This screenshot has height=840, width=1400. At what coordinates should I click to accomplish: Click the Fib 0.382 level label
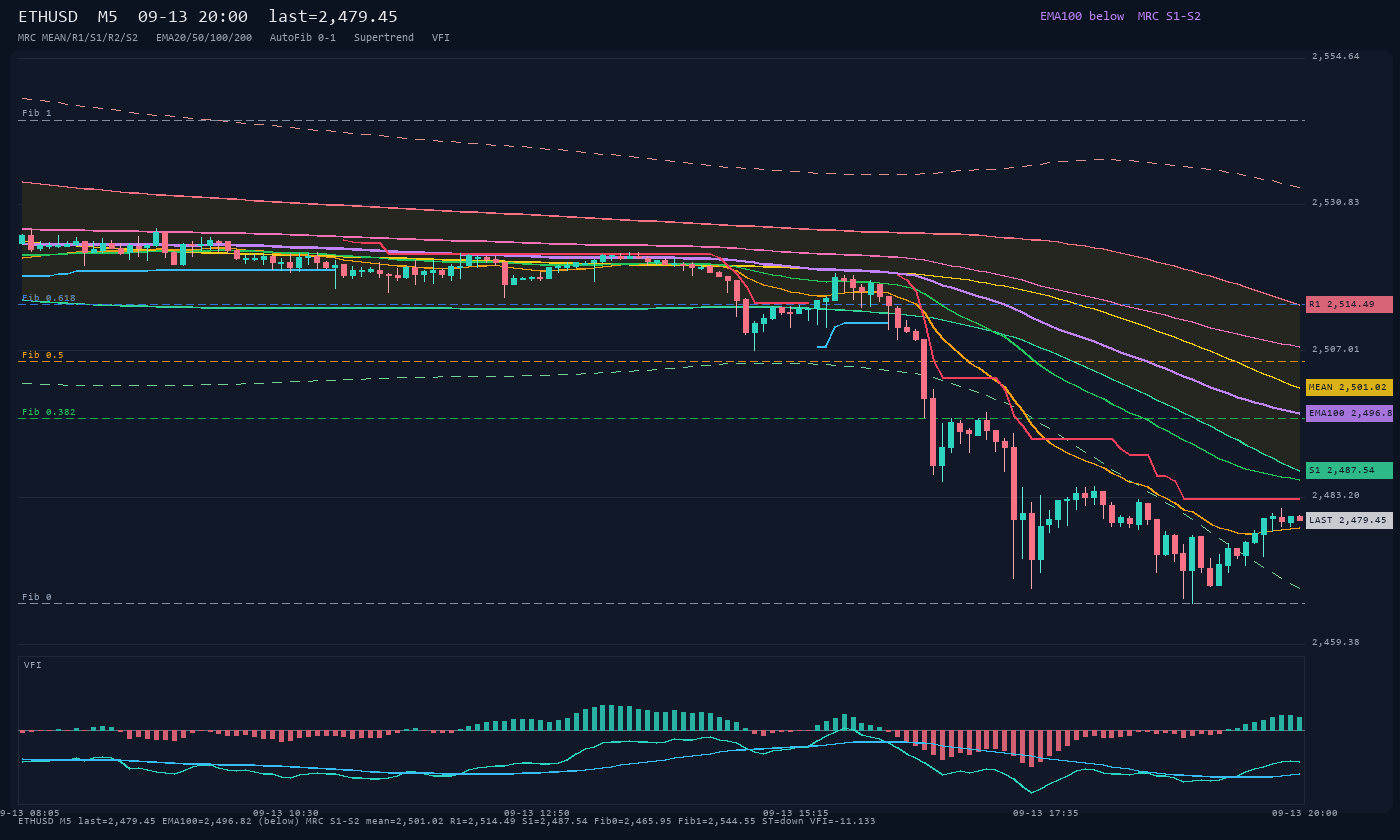48,412
